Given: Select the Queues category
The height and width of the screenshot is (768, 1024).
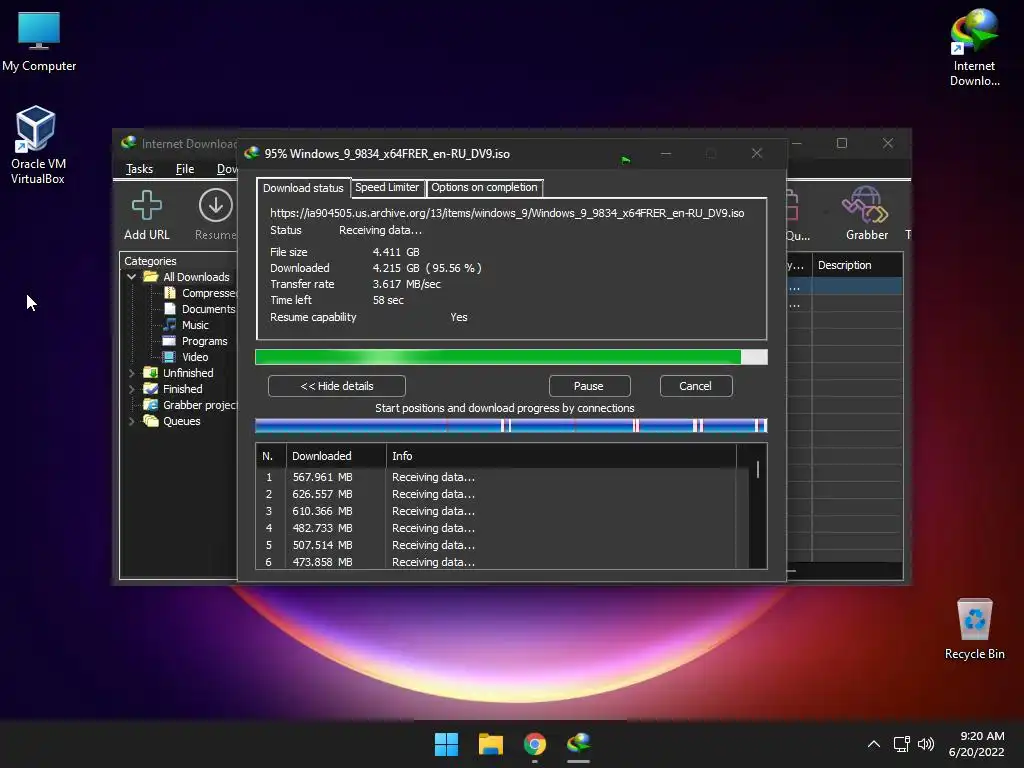Looking at the screenshot, I should 182,421.
